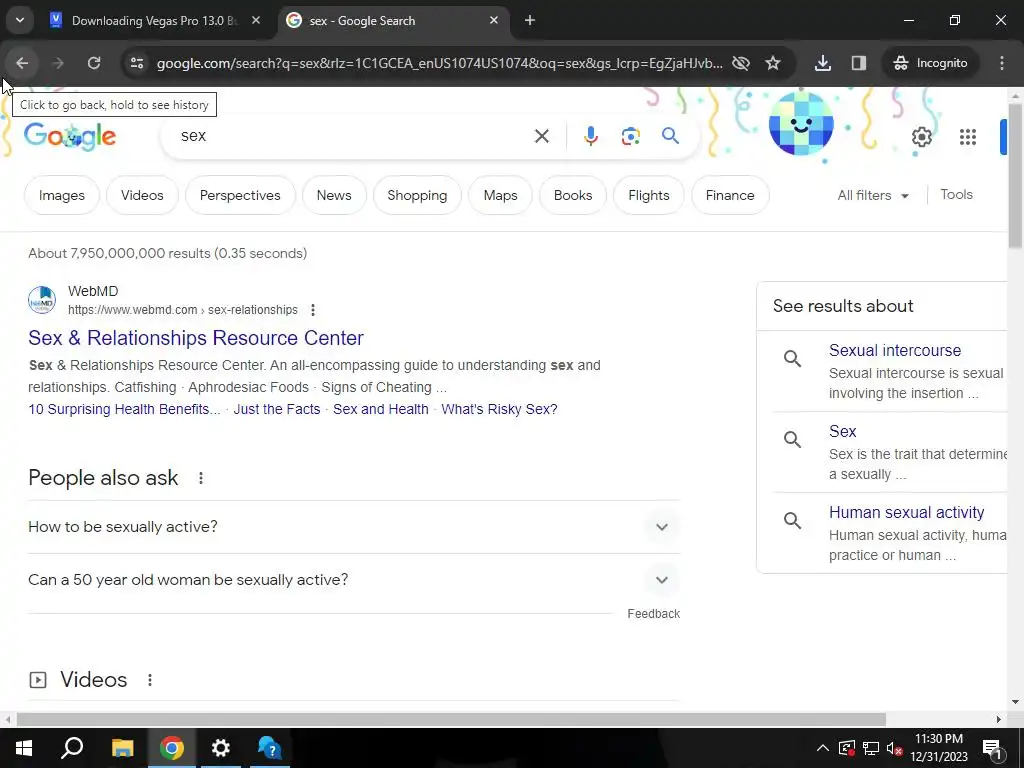Click search icon beside Sexual intercourse
Screen dimensions: 1024x768
click(792, 359)
